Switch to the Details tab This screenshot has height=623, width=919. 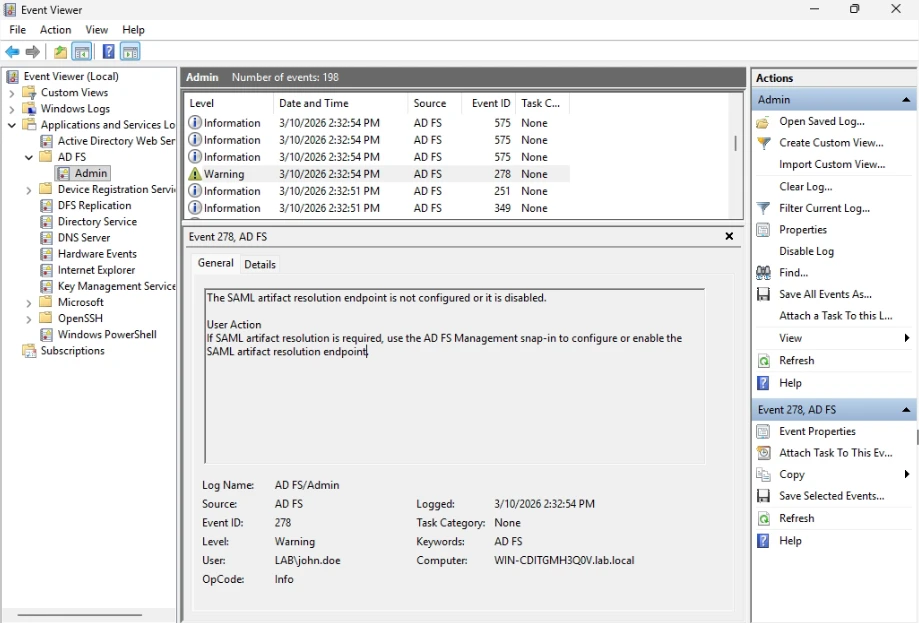[x=260, y=264]
